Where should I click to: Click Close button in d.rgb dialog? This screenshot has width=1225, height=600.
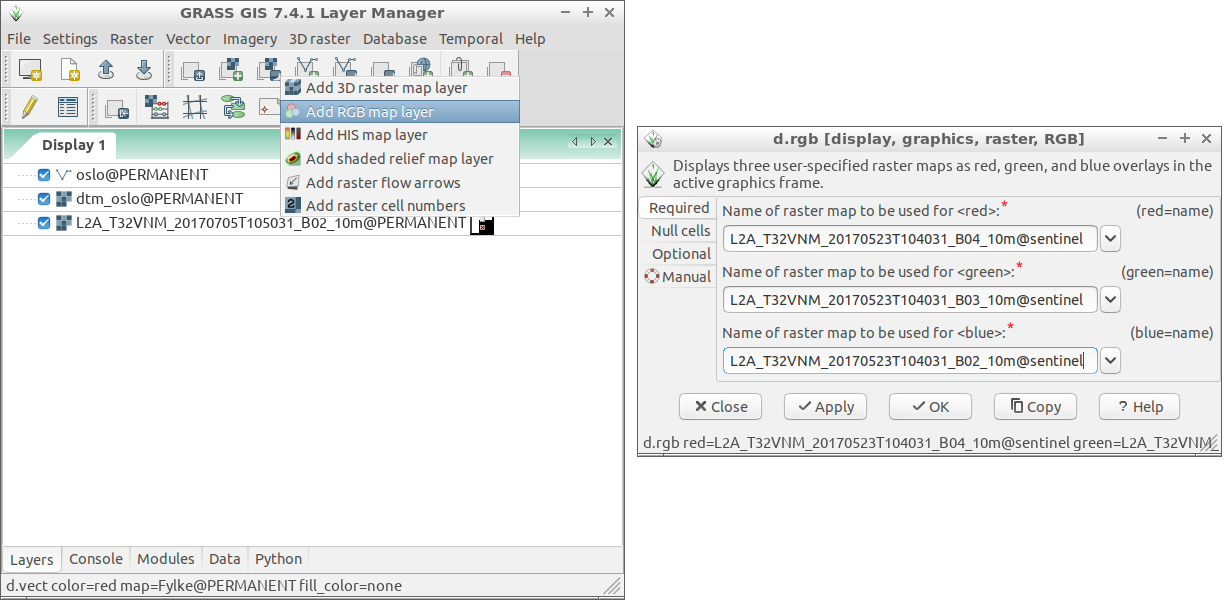tap(720, 406)
